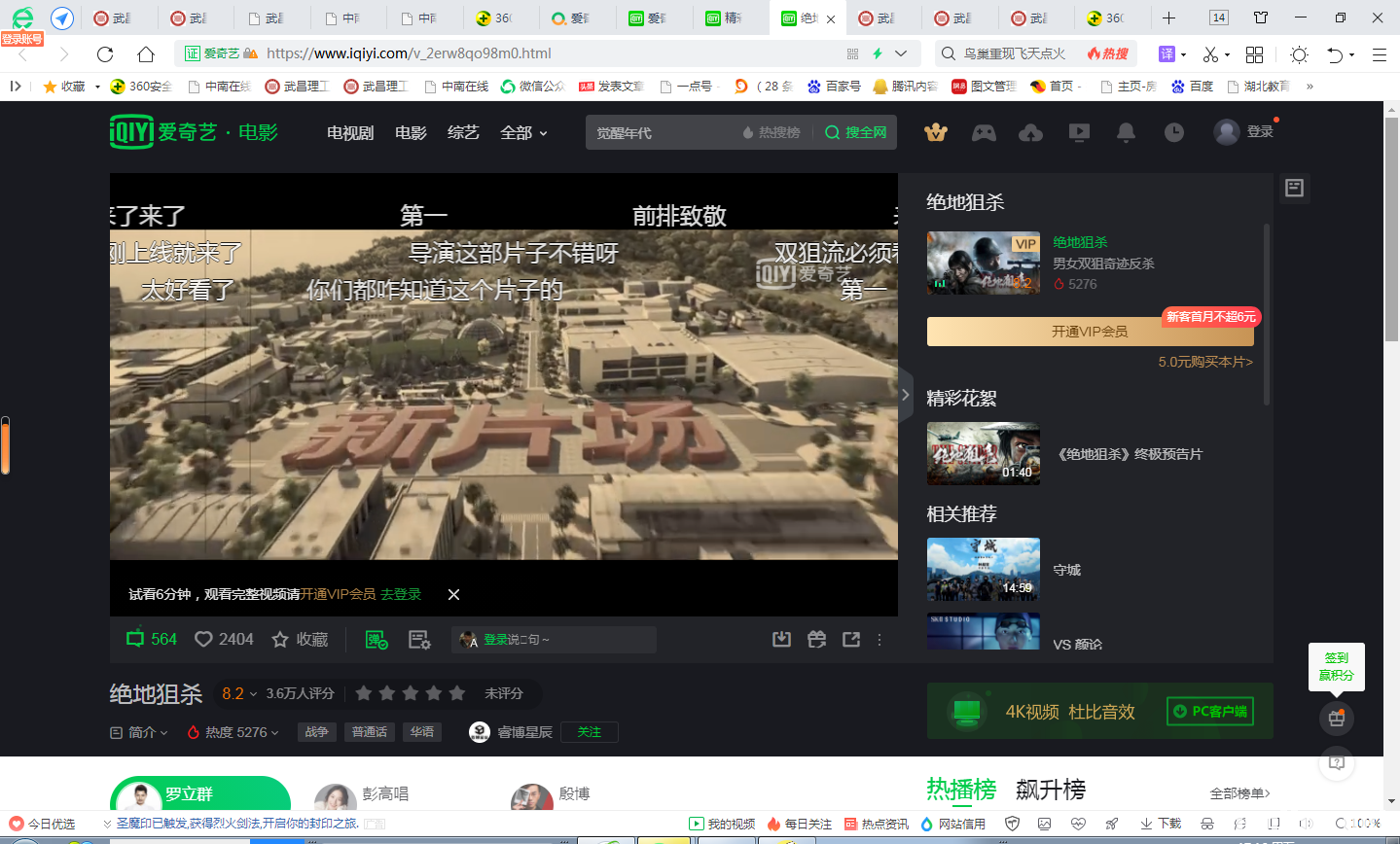Expand the 简介 synopsis section
Image resolution: width=1400 pixels, height=844 pixels.
click(139, 732)
